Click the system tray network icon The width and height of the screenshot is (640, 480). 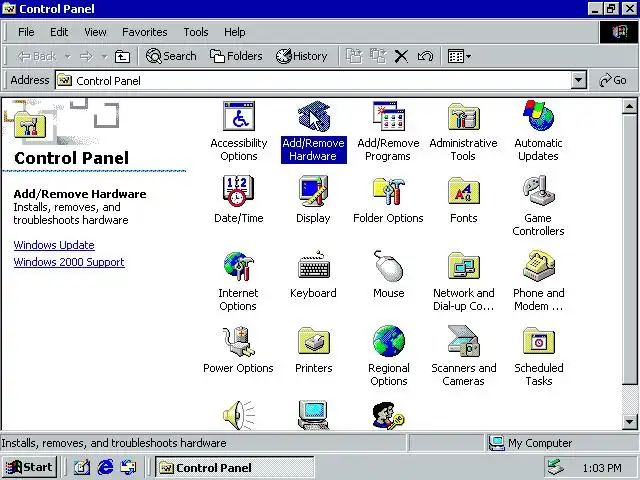(556, 467)
